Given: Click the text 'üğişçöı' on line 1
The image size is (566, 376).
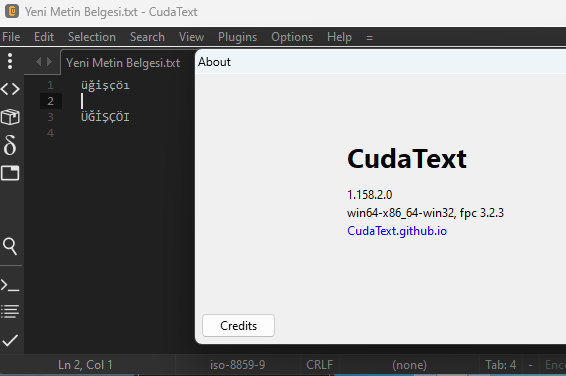Looking at the screenshot, I should coord(105,86).
